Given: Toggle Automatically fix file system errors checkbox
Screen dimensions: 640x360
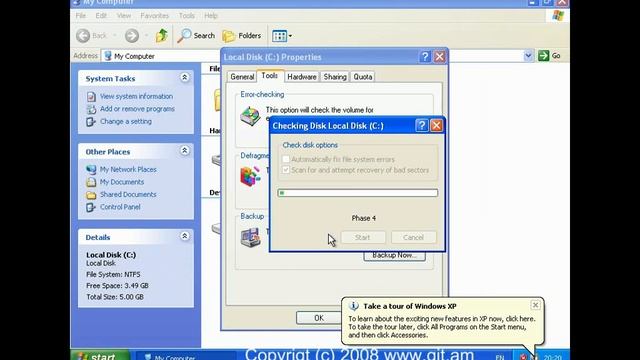Looking at the screenshot, I should pyautogui.click(x=286, y=159).
